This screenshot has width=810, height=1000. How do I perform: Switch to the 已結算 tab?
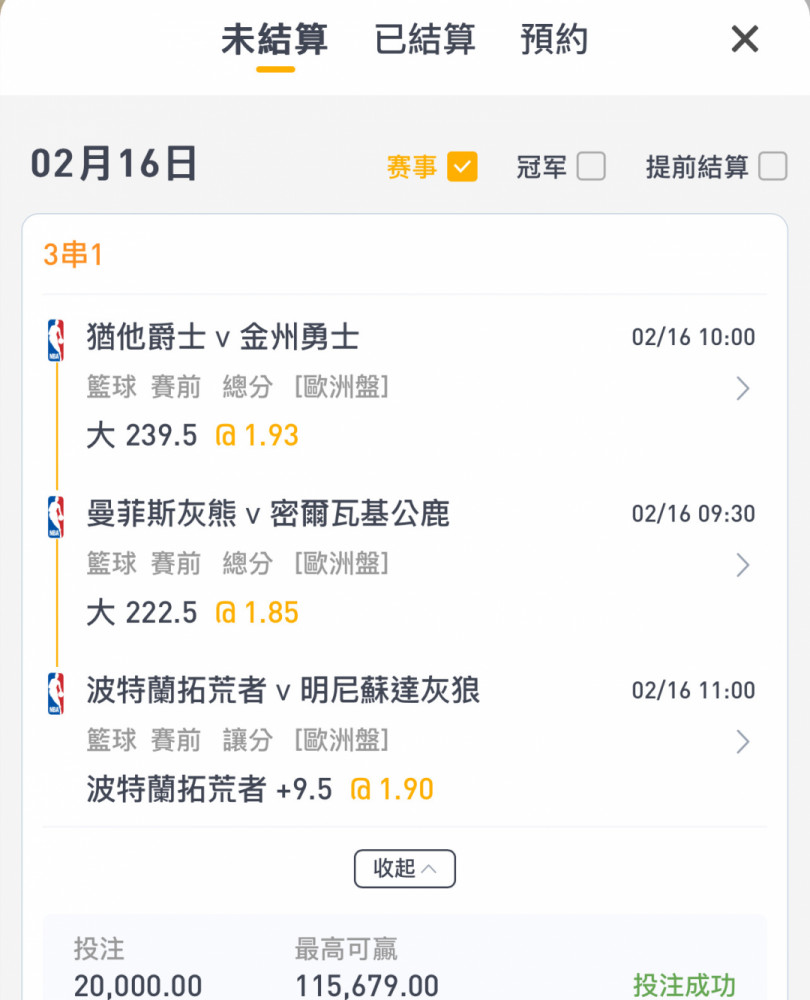tap(425, 39)
